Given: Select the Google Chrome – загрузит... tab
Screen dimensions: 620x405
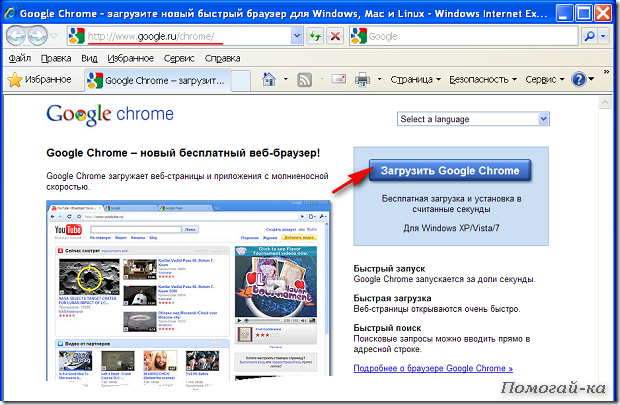Looking at the screenshot, I should (157, 80).
